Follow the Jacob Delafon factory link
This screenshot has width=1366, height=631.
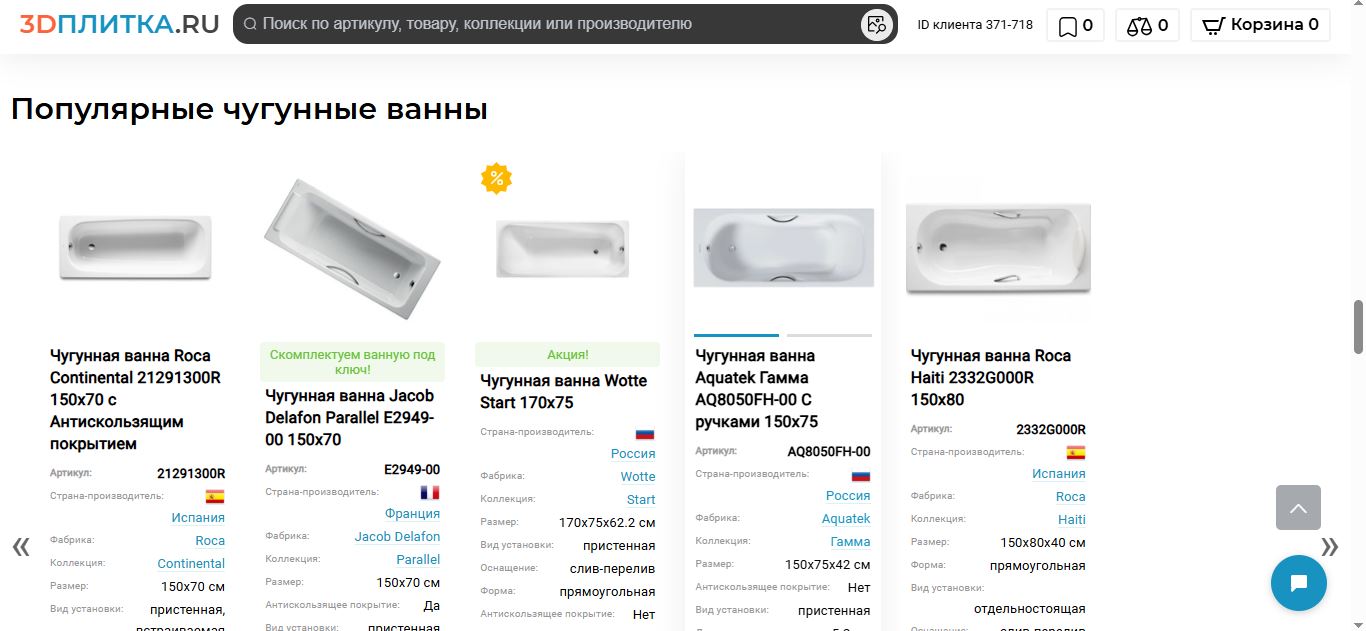pos(397,537)
